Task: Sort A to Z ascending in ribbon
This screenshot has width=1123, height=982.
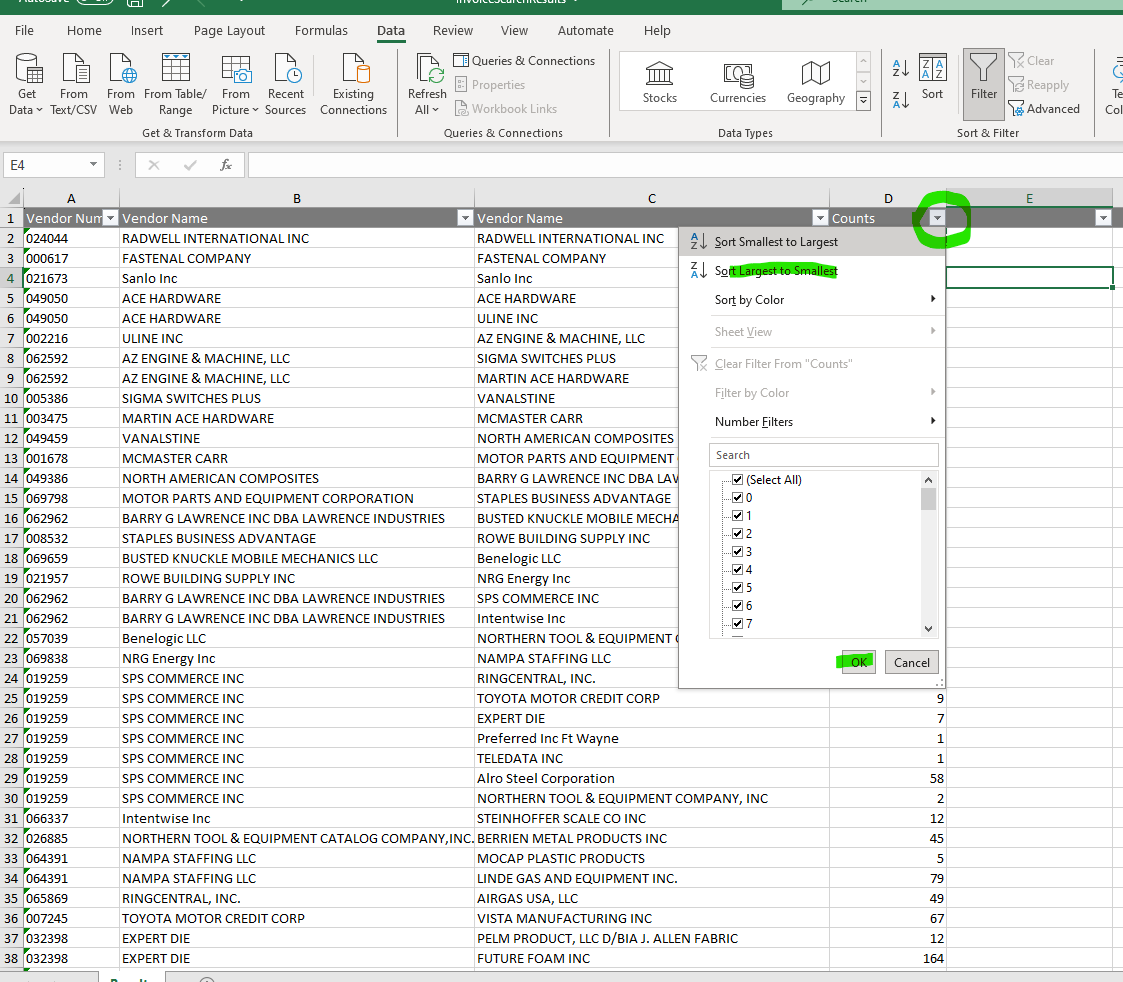Action: click(x=901, y=69)
